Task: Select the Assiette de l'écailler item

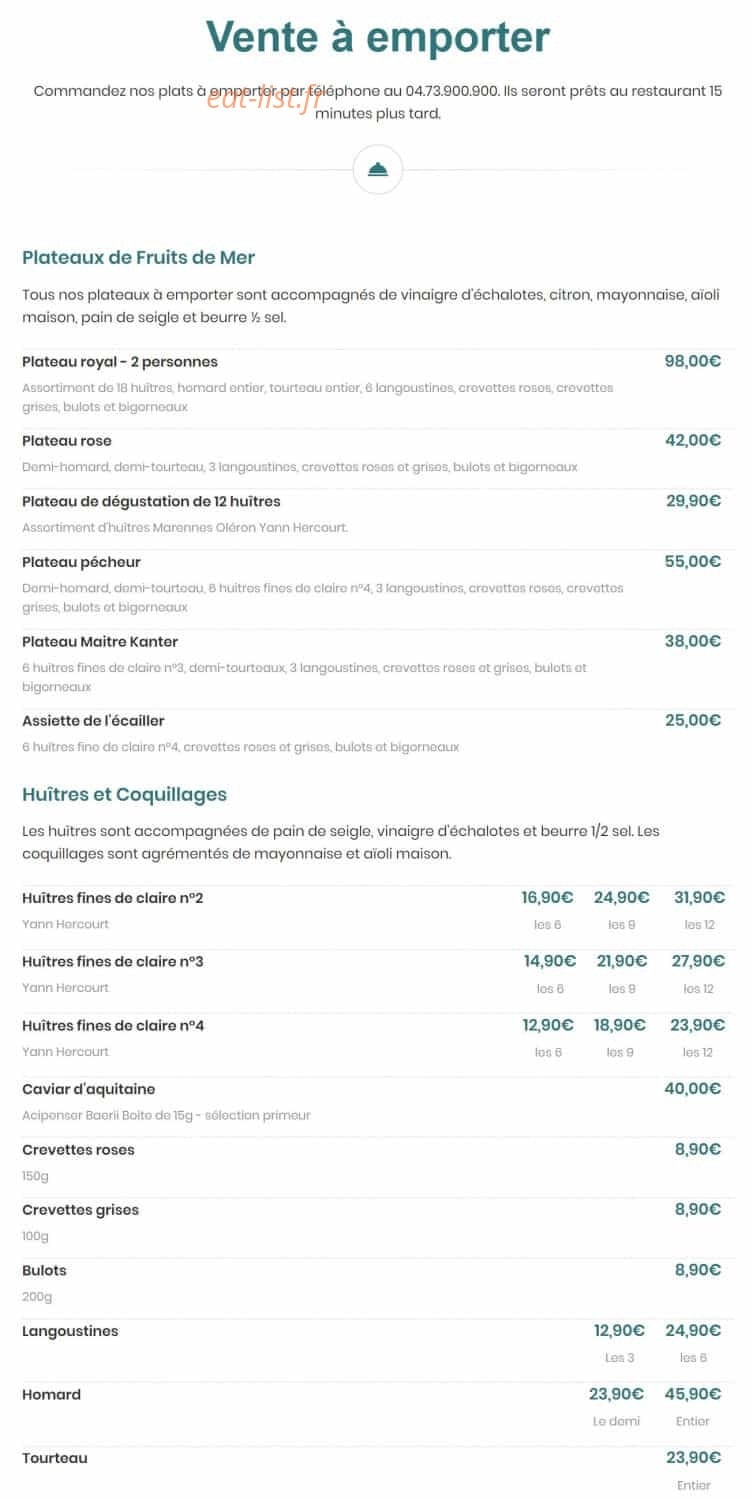Action: click(x=93, y=720)
